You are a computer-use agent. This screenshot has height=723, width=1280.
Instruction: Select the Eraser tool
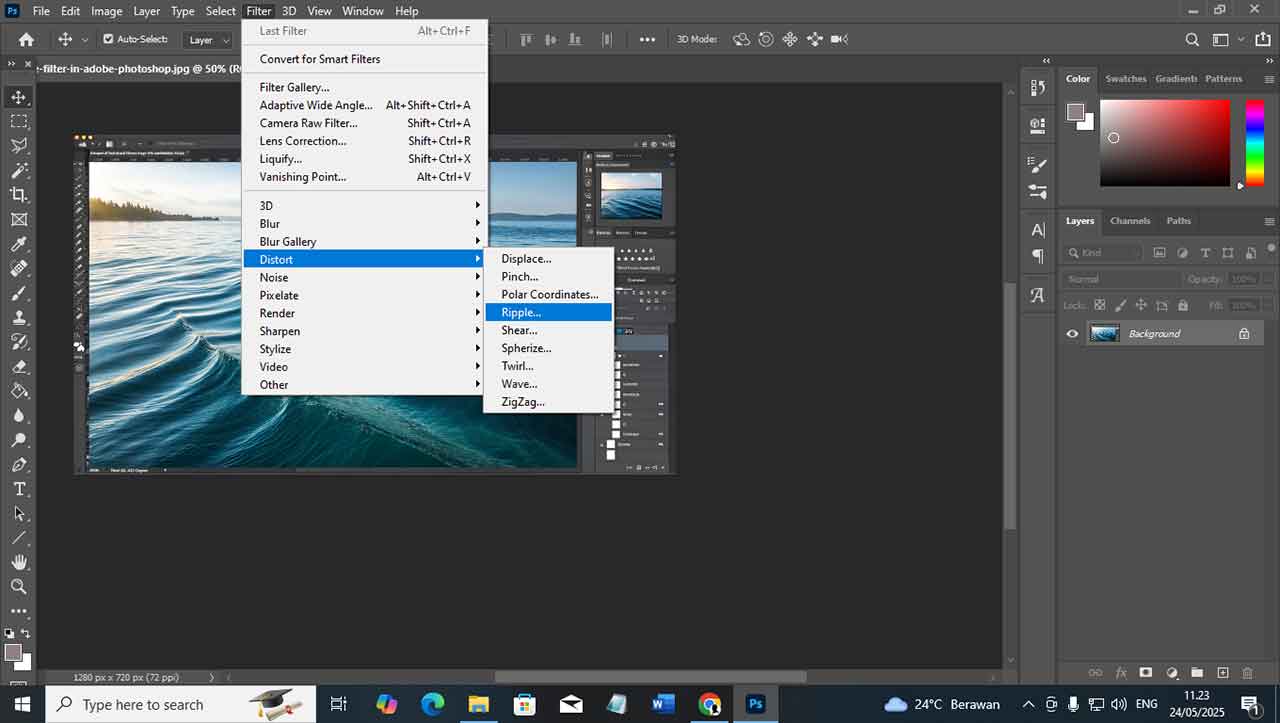click(x=18, y=366)
